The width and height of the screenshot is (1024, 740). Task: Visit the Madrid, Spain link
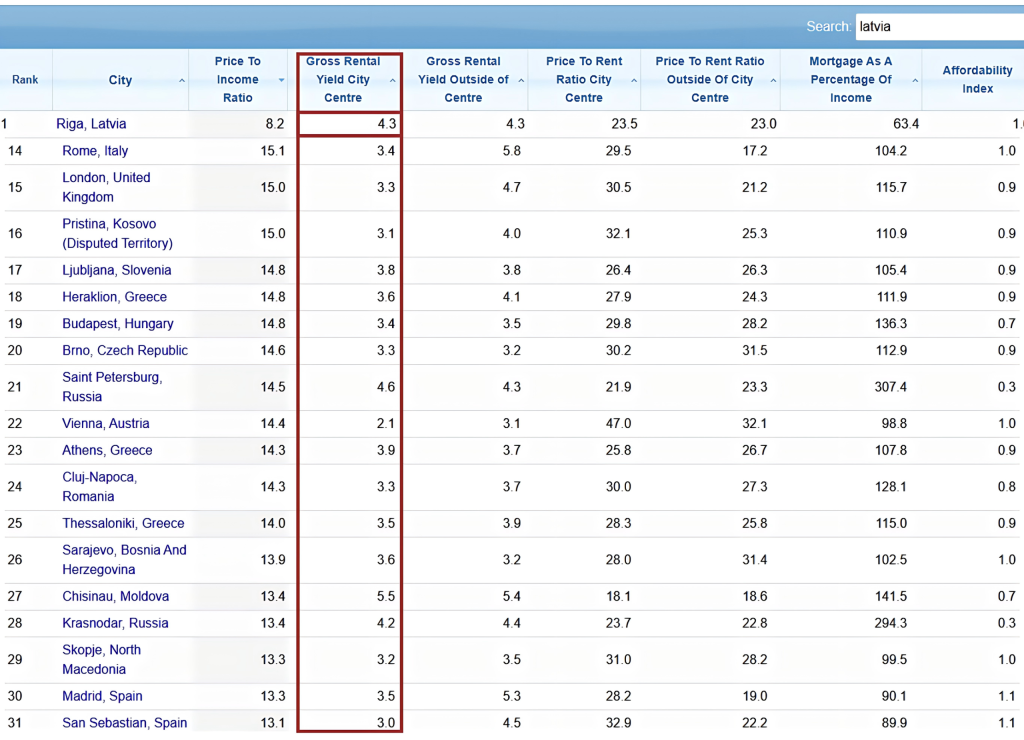click(102, 697)
